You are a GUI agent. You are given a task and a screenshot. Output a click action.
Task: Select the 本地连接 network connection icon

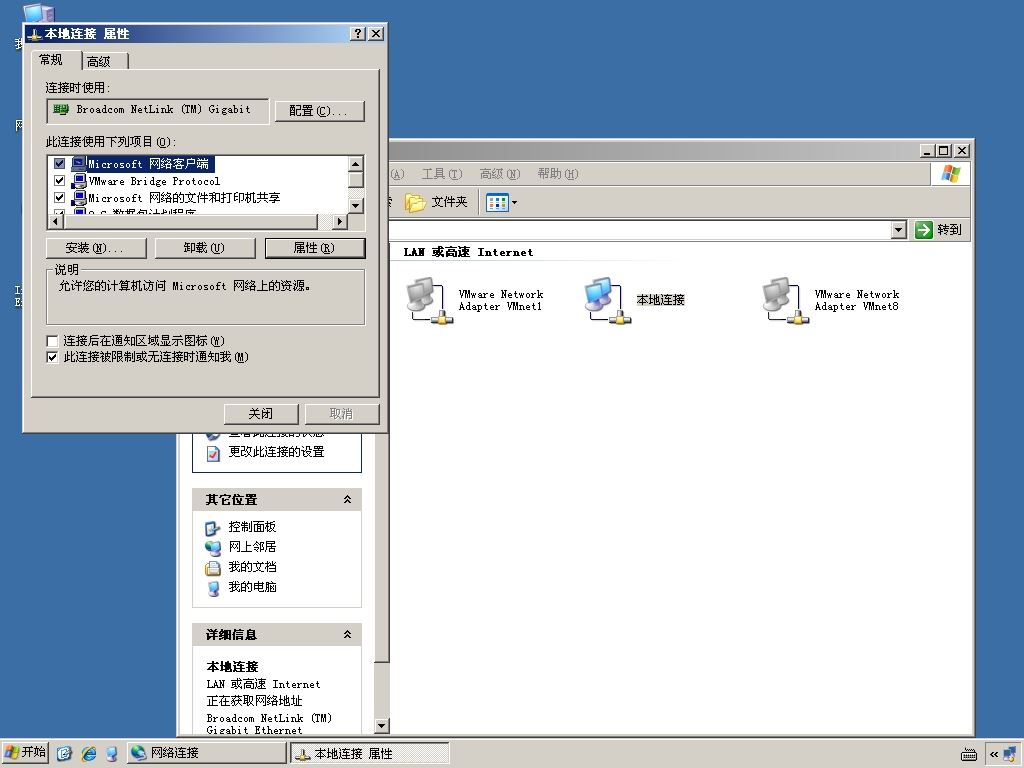607,300
